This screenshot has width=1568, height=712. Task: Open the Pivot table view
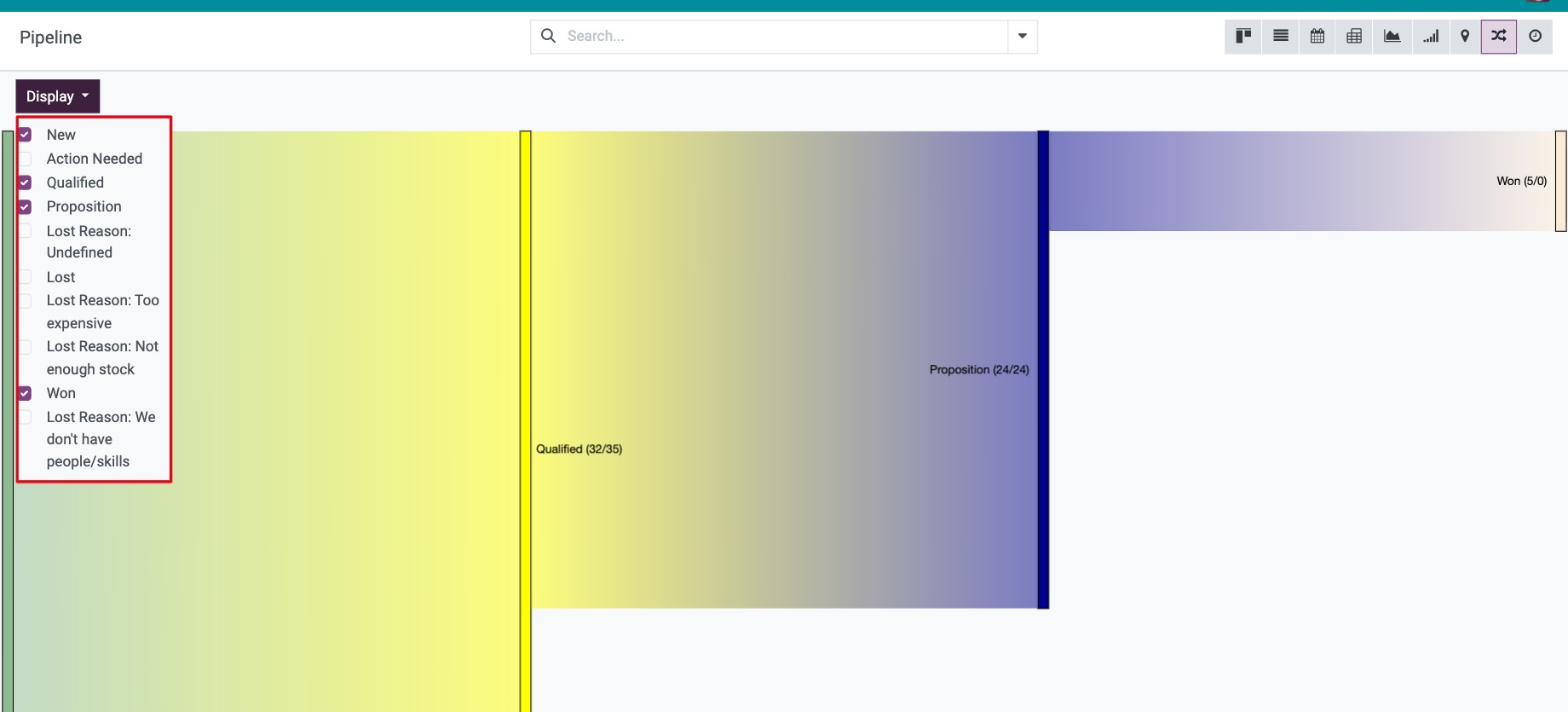[x=1354, y=37]
